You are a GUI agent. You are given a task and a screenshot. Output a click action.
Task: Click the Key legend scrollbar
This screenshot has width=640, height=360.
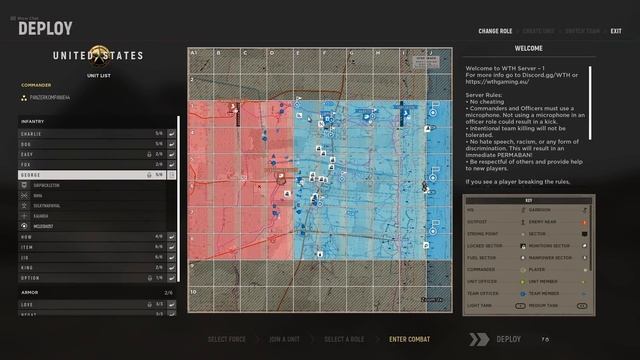click(x=591, y=237)
